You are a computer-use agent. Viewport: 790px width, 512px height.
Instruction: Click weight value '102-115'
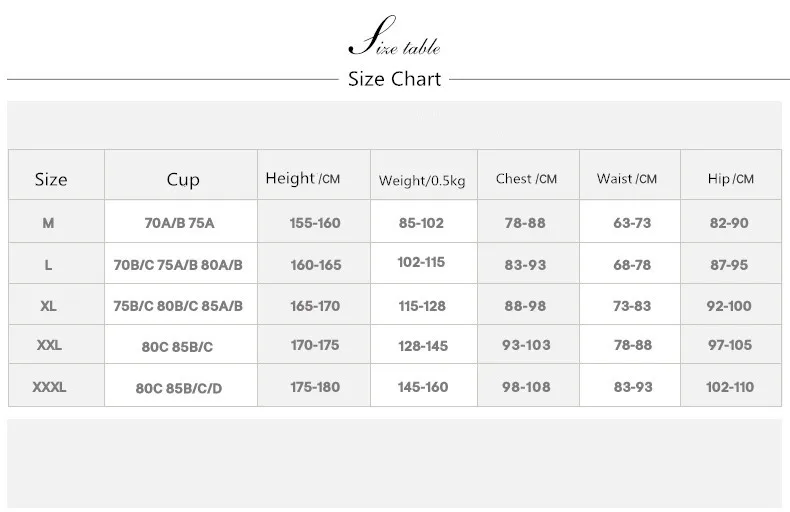[421, 262]
